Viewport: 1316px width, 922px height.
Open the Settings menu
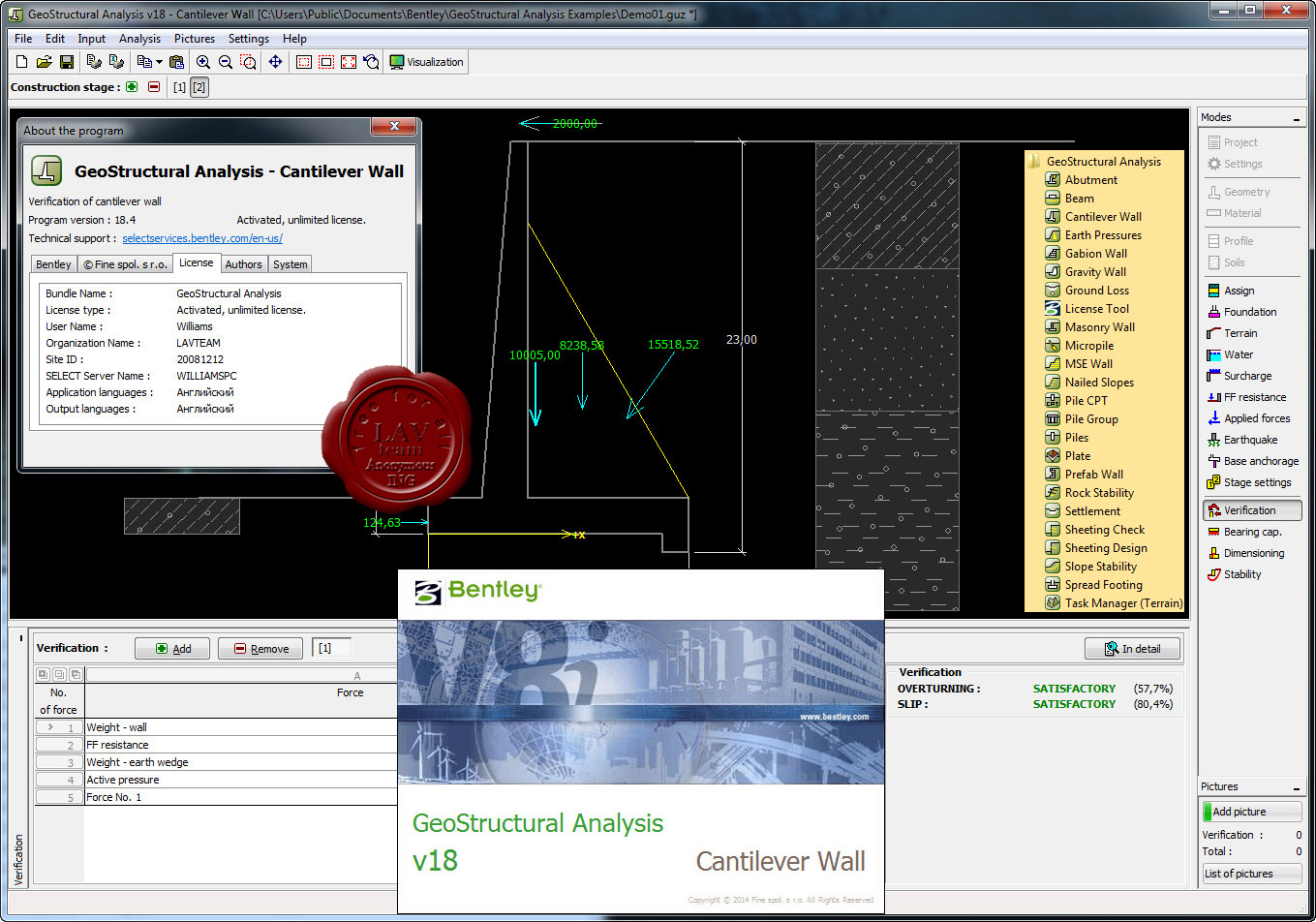coord(249,39)
